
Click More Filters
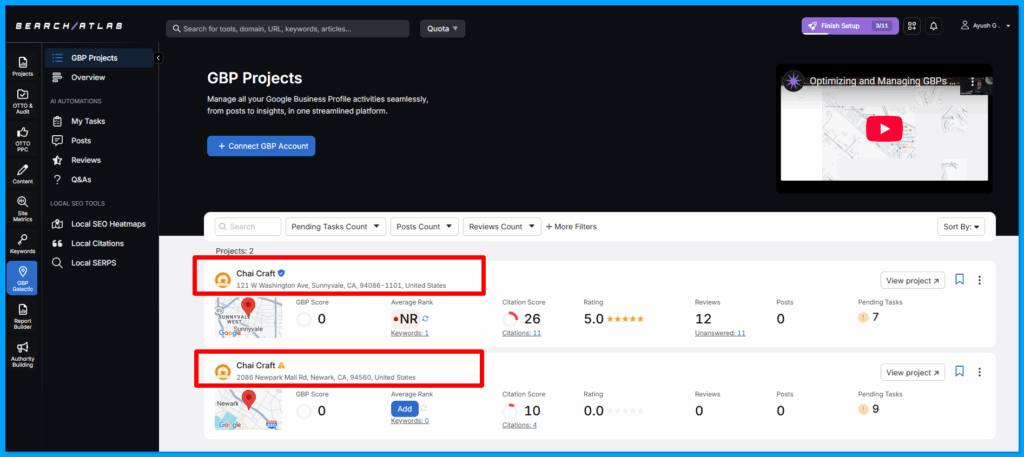coord(571,227)
